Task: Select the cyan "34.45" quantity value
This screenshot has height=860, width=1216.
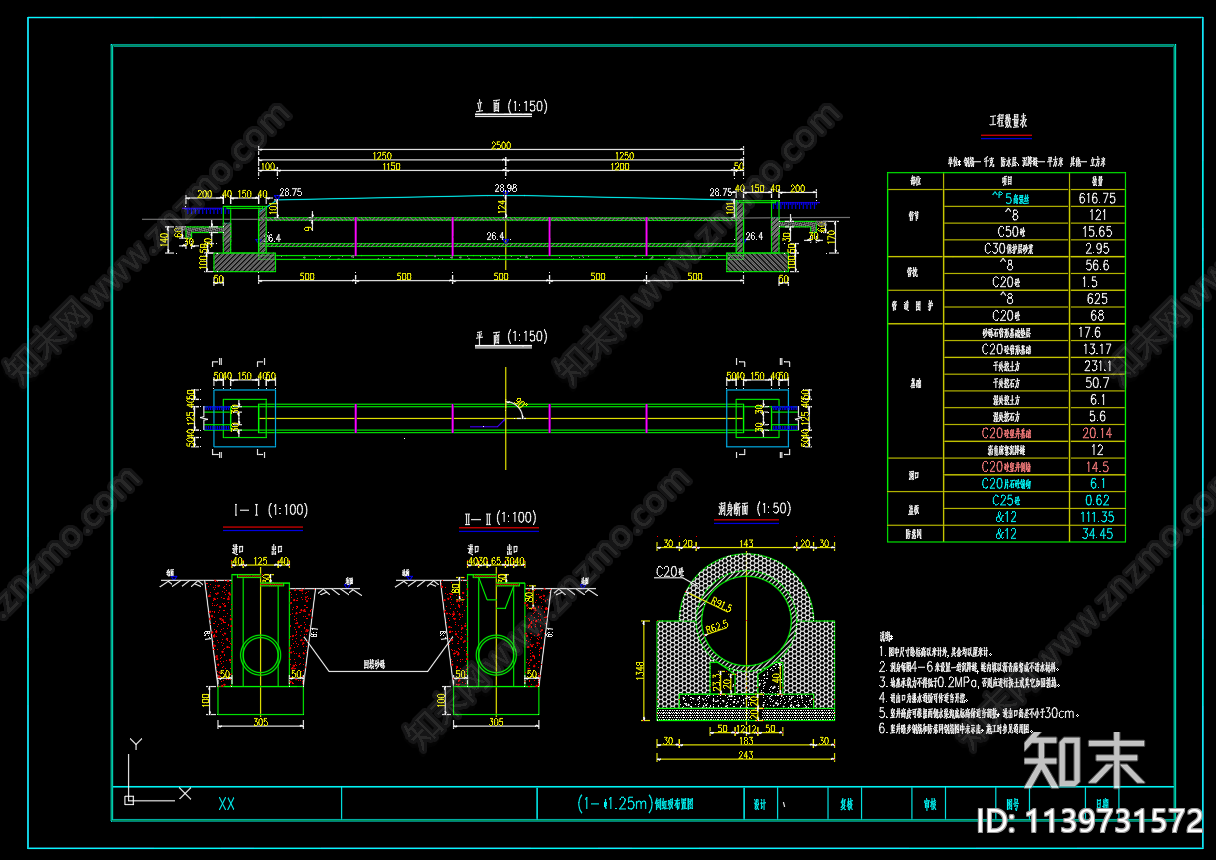Action: (x=1097, y=534)
